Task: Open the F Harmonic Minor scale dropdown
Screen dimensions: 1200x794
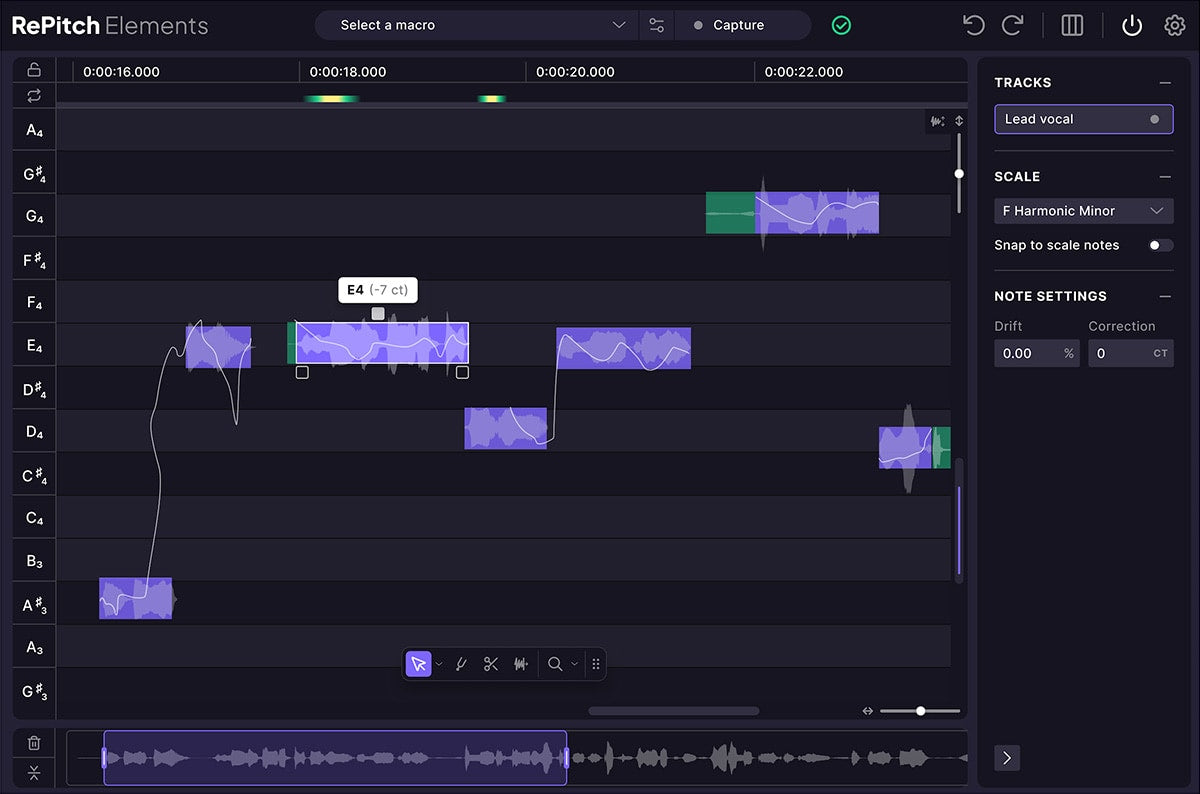Action: [1083, 211]
